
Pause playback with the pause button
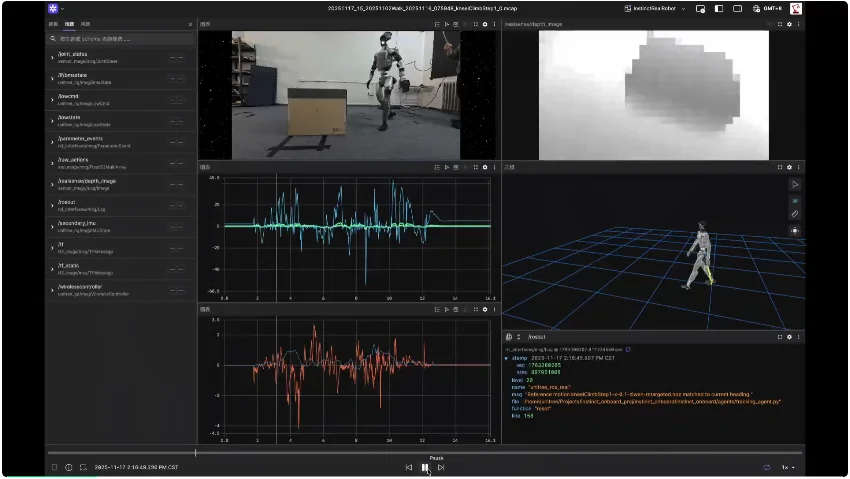point(425,467)
